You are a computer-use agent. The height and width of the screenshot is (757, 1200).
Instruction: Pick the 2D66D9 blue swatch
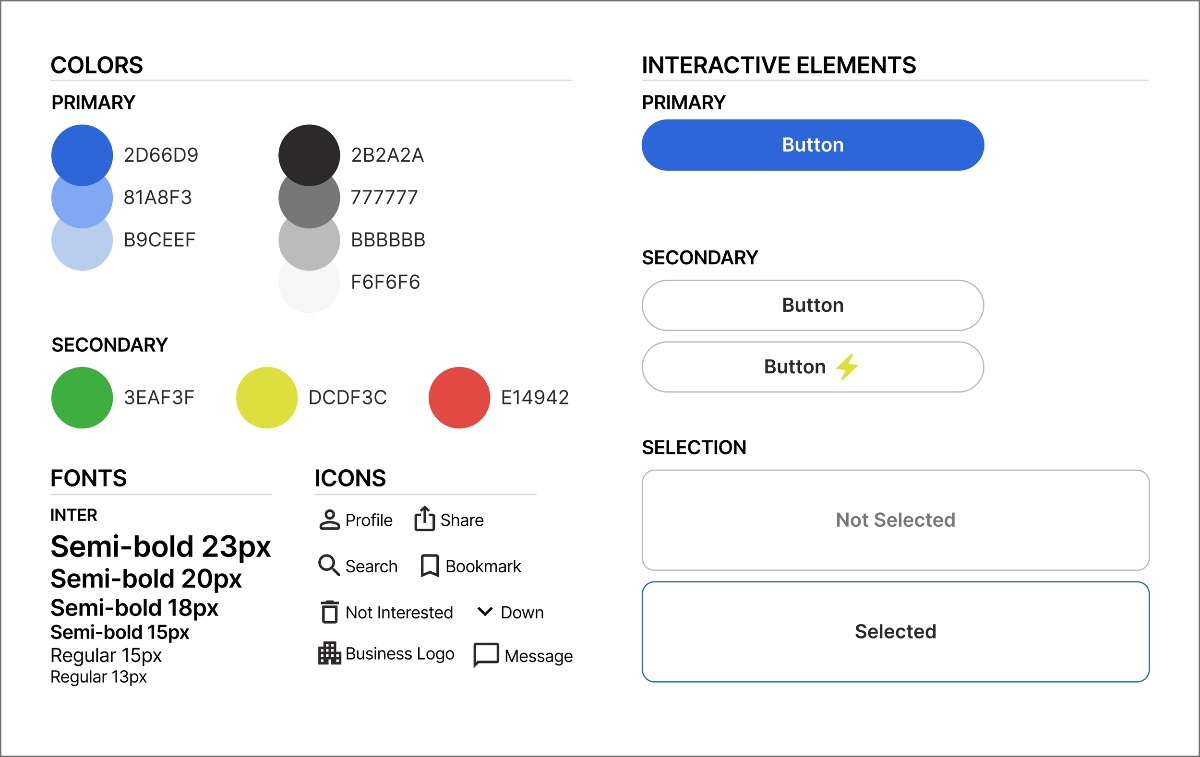point(82,155)
